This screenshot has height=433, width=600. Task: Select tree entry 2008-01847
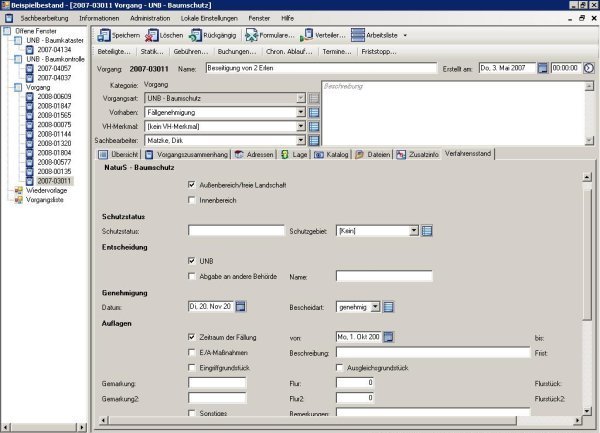pyautogui.click(x=54, y=106)
